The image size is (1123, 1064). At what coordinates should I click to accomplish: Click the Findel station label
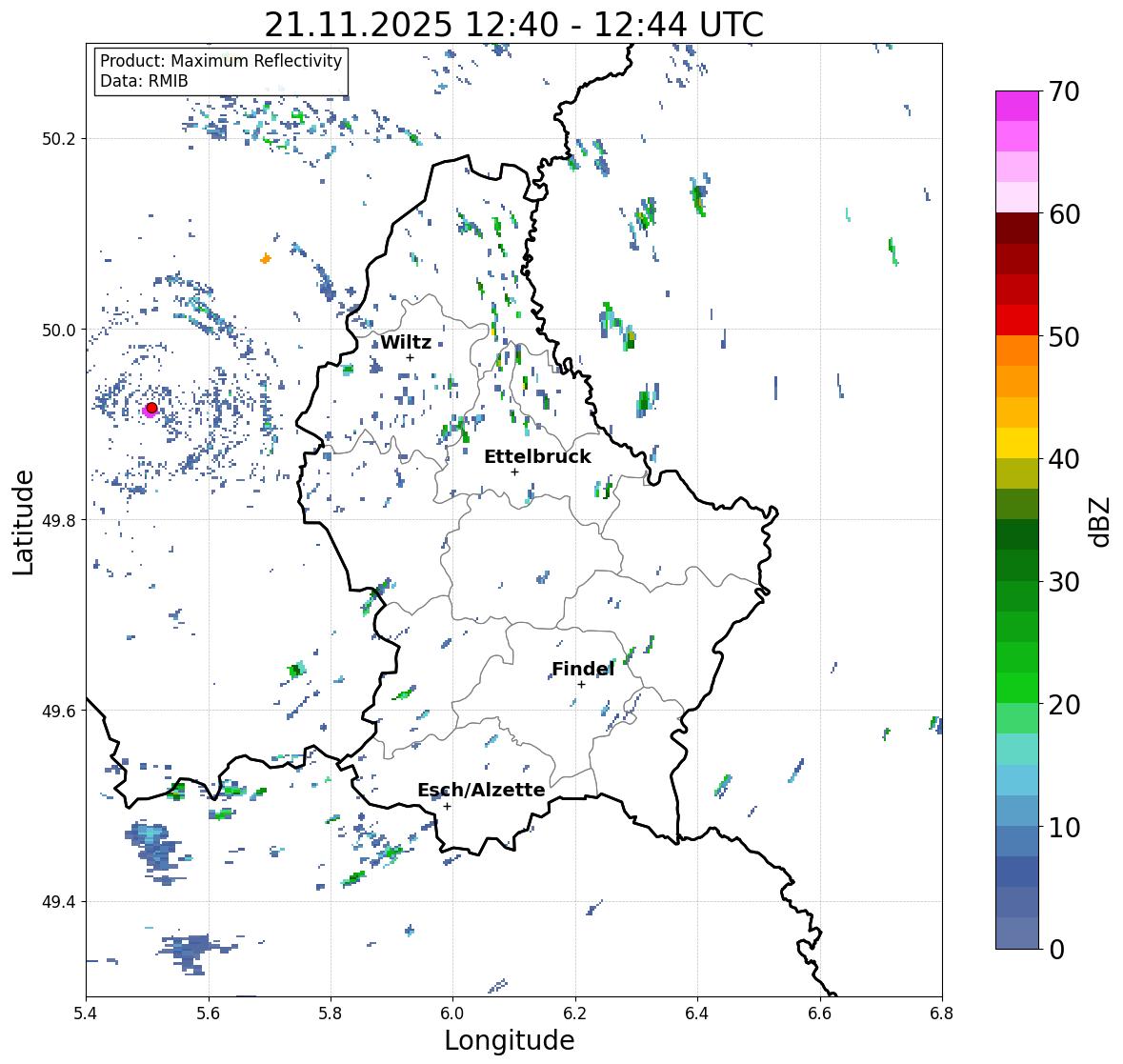pos(582,669)
